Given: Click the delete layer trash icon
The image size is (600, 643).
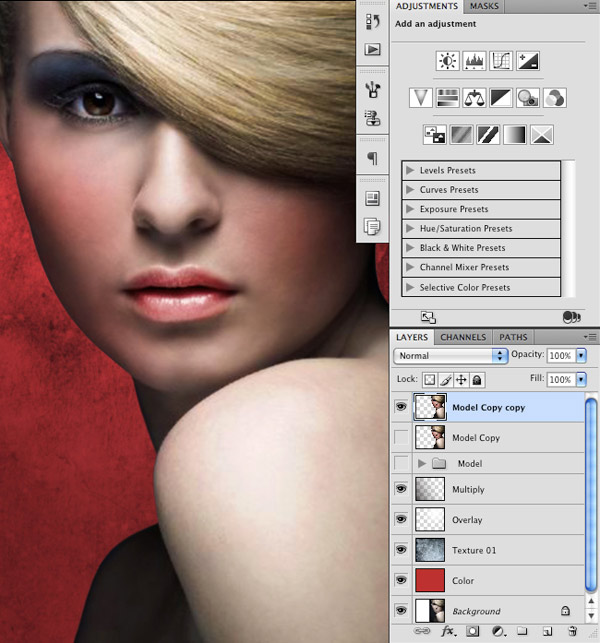Looking at the screenshot, I should pyautogui.click(x=572, y=632).
